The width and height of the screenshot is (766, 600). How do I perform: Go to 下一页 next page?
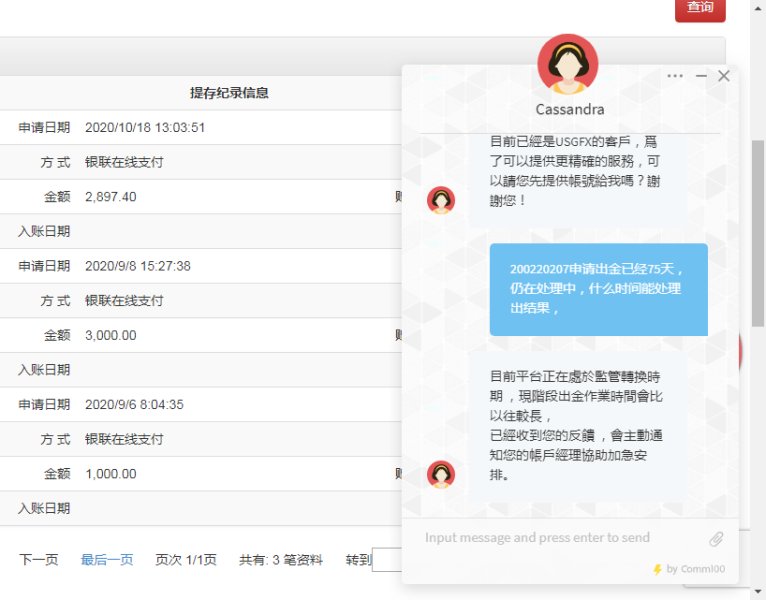pos(39,560)
